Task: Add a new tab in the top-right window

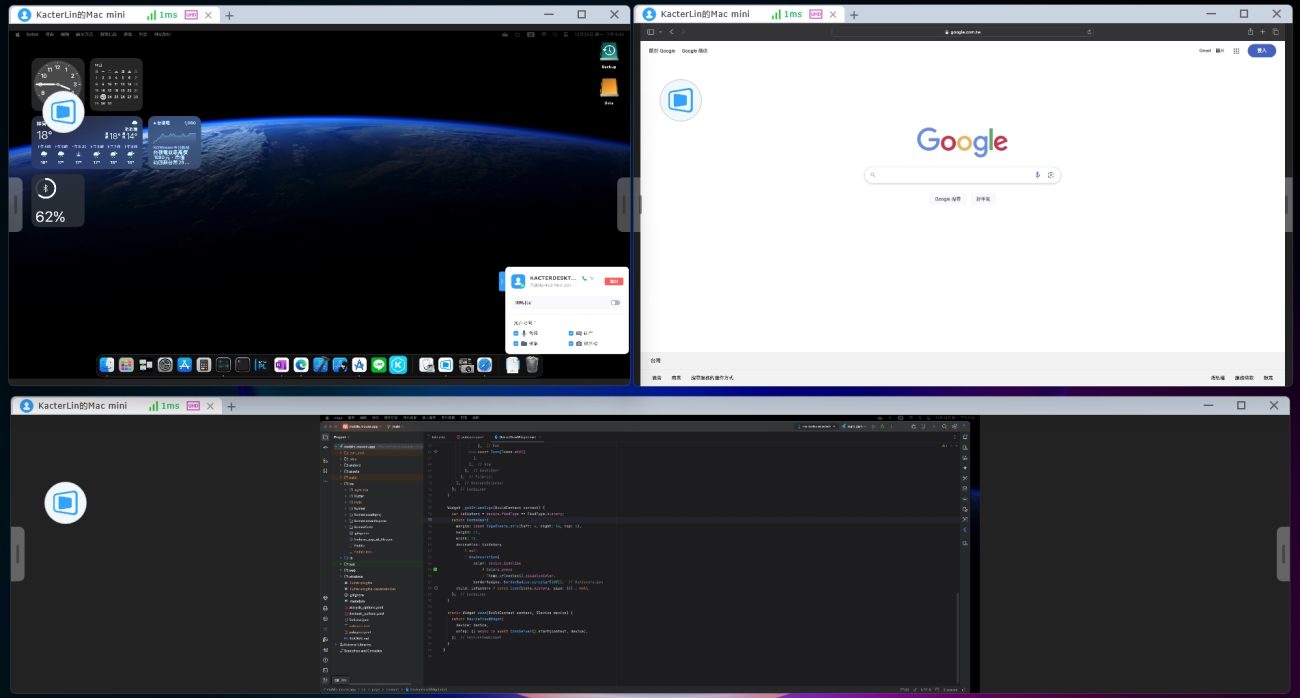Action: pos(853,15)
